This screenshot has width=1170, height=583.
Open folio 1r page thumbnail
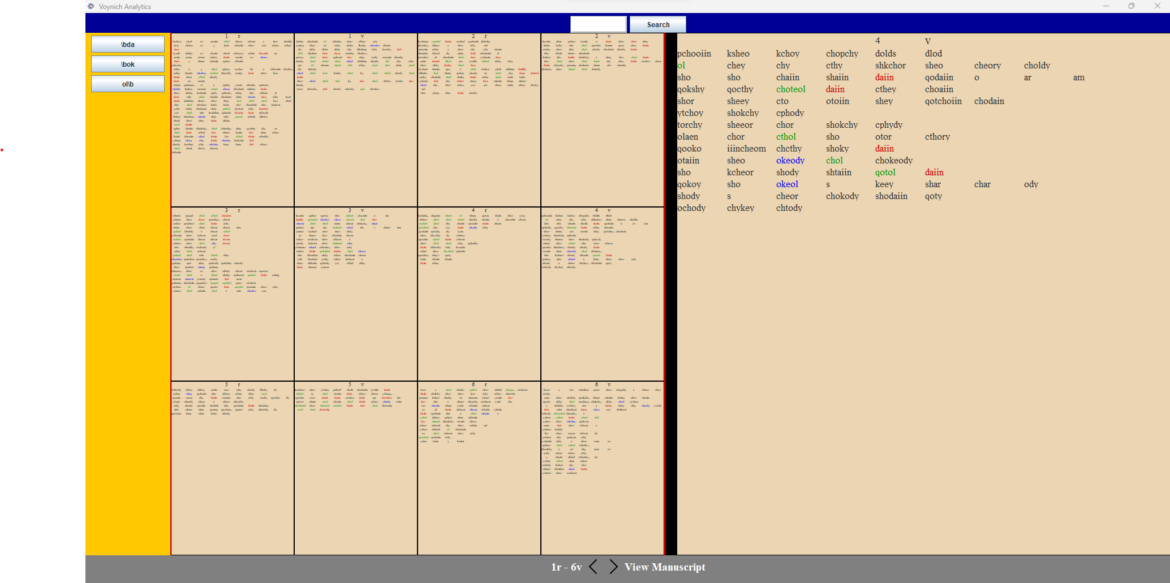[232, 119]
